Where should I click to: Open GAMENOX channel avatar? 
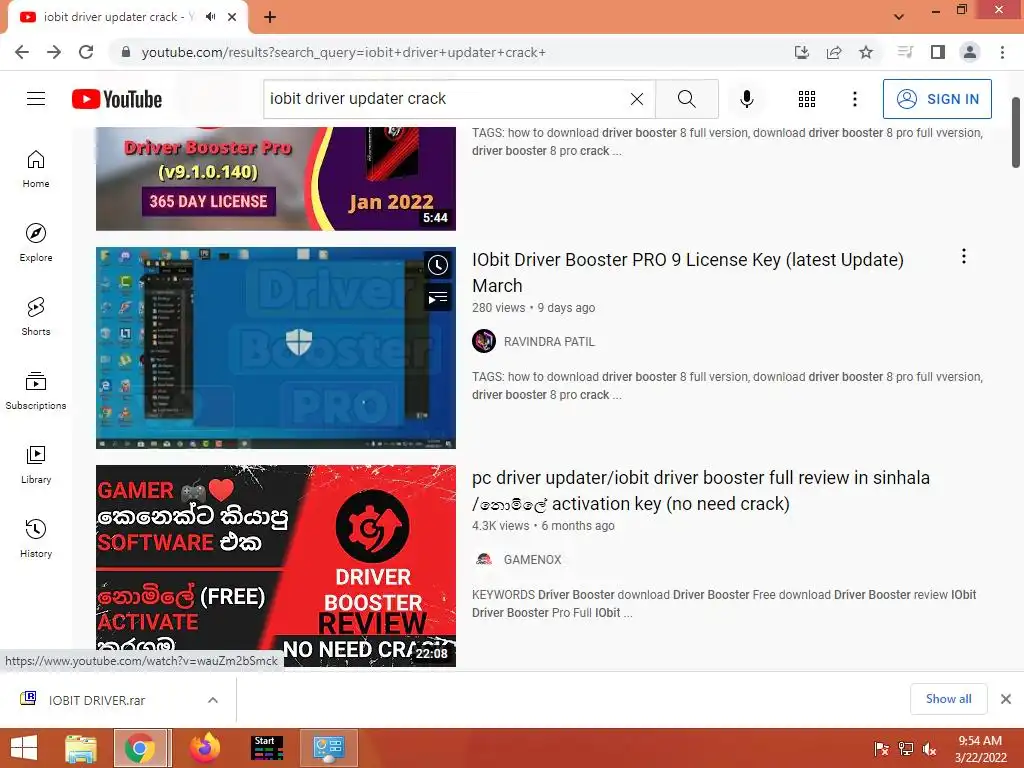(x=484, y=559)
